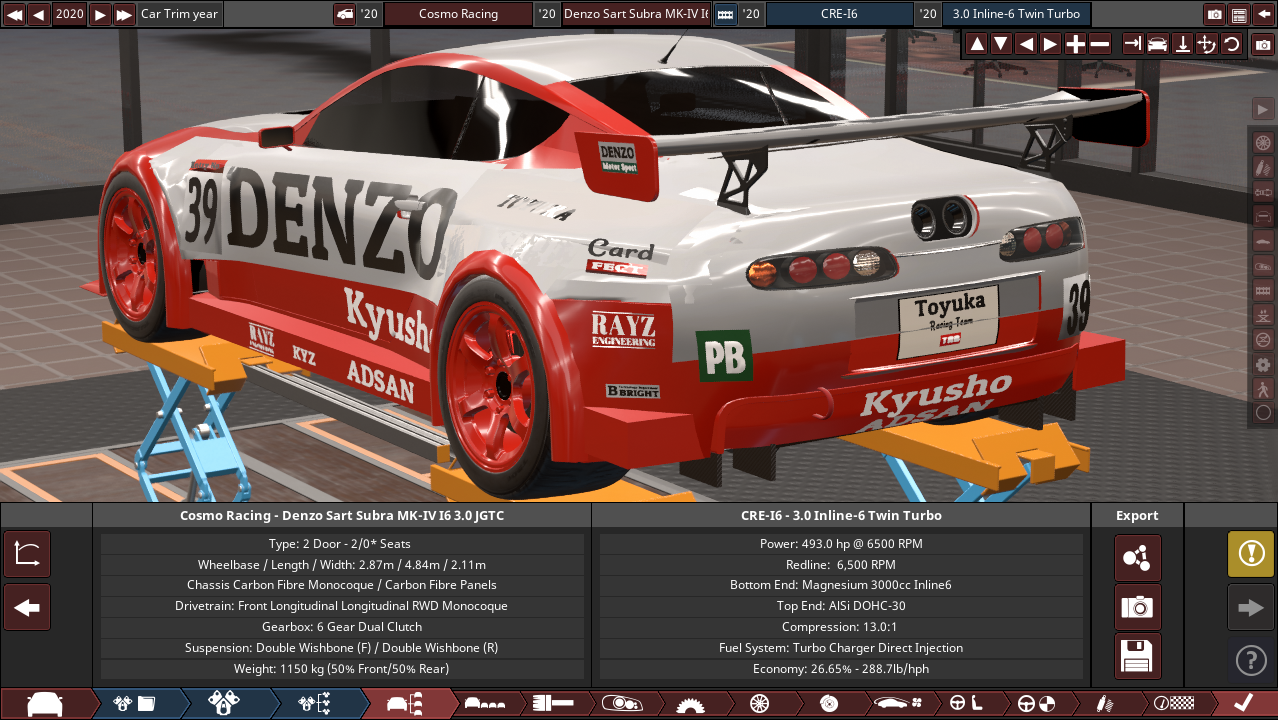Open the engine flowchart tab

tap(315, 704)
